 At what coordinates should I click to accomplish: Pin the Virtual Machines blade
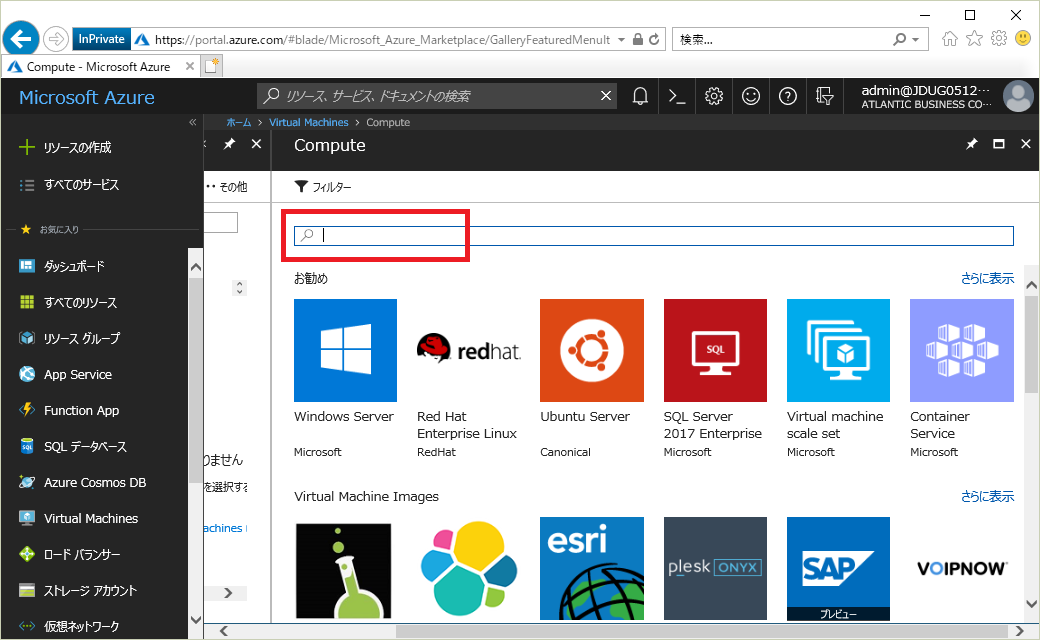pyautogui.click(x=229, y=144)
